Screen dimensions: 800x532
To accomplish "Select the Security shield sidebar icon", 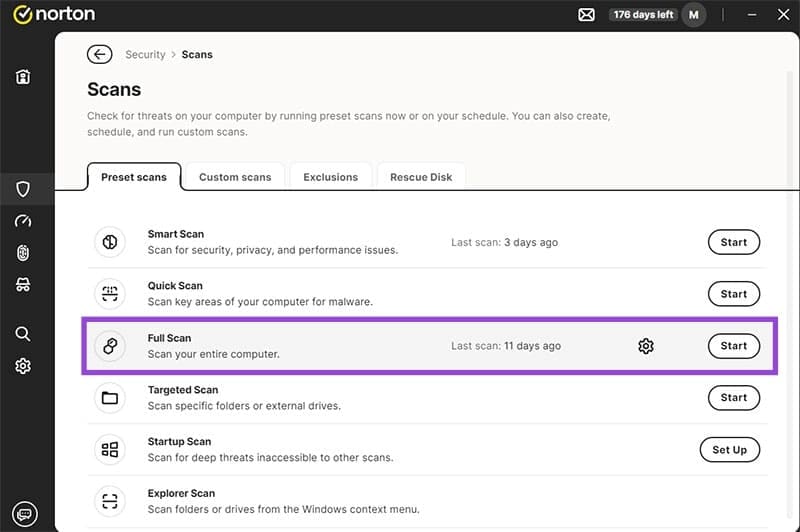I will [x=23, y=189].
